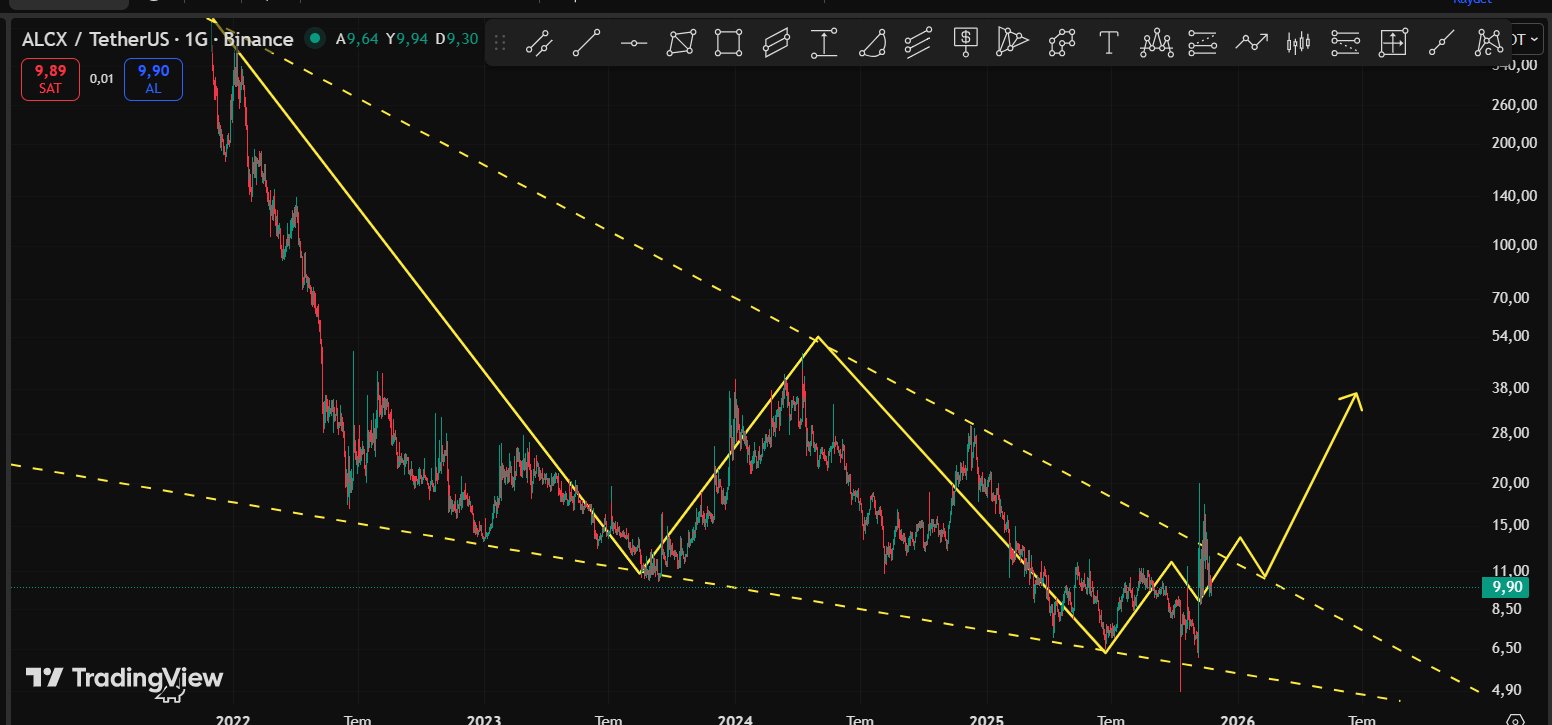Click the blue 9,90 AL buy button

click(x=153, y=79)
